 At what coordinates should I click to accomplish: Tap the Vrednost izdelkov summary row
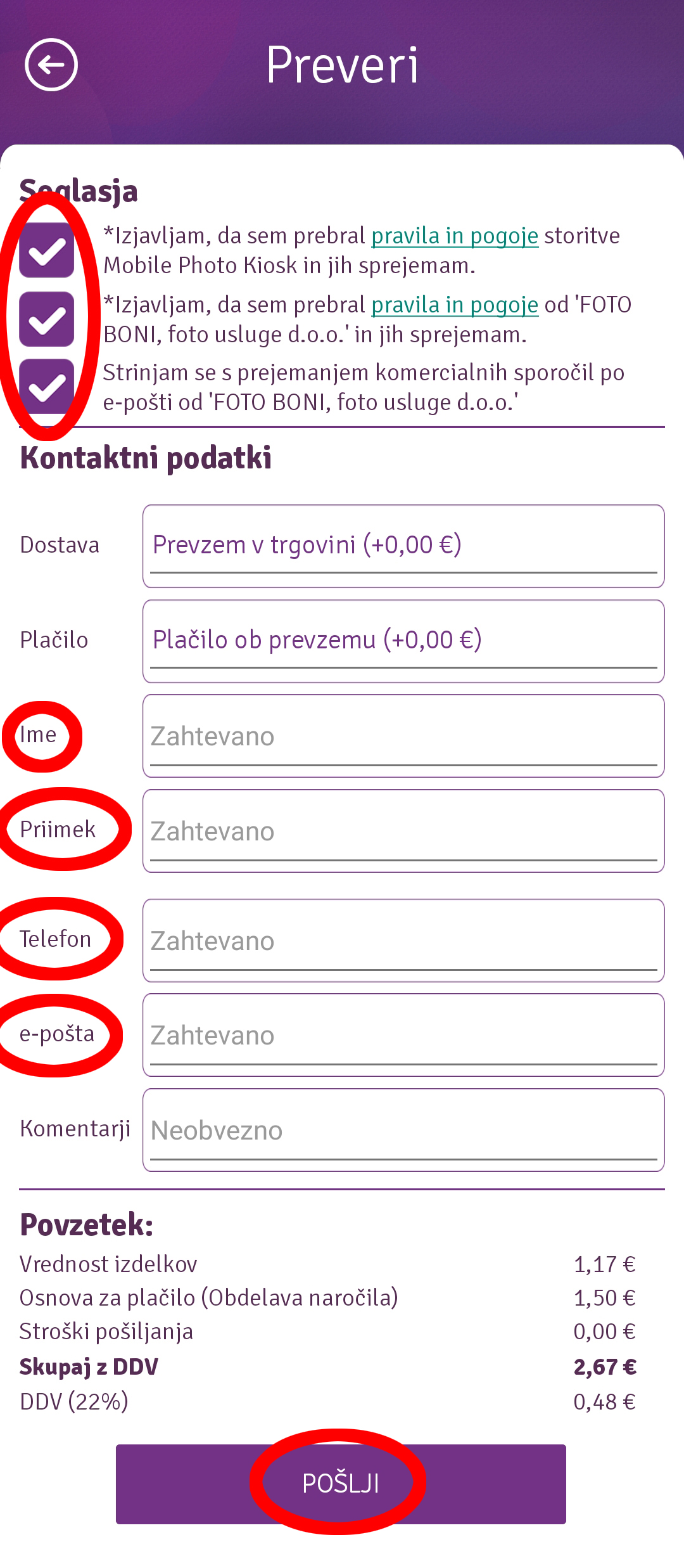[x=109, y=1264]
